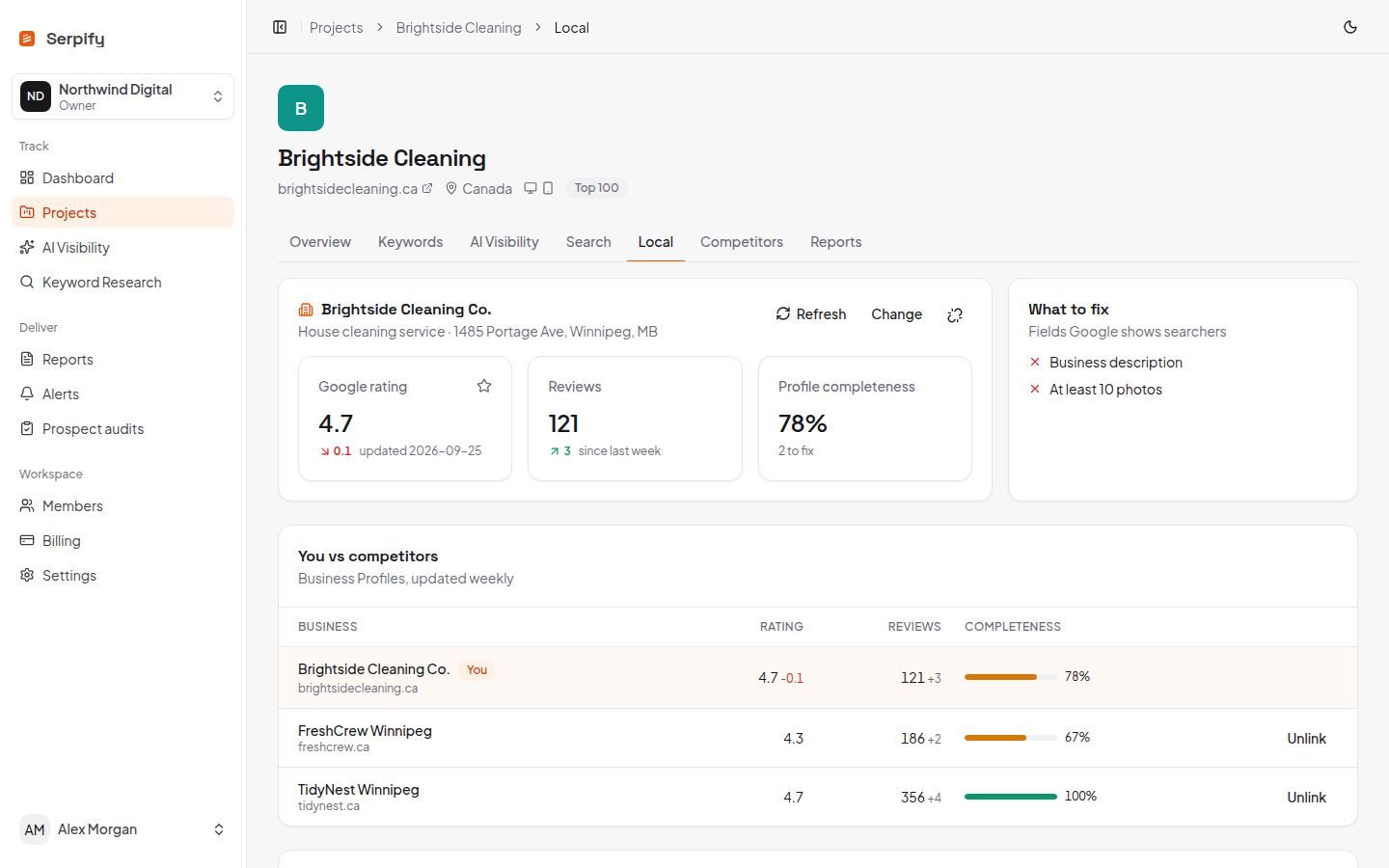Select the FreshCrew Winnipeg row name
Viewport: 1389px width, 868px height.
(x=365, y=731)
